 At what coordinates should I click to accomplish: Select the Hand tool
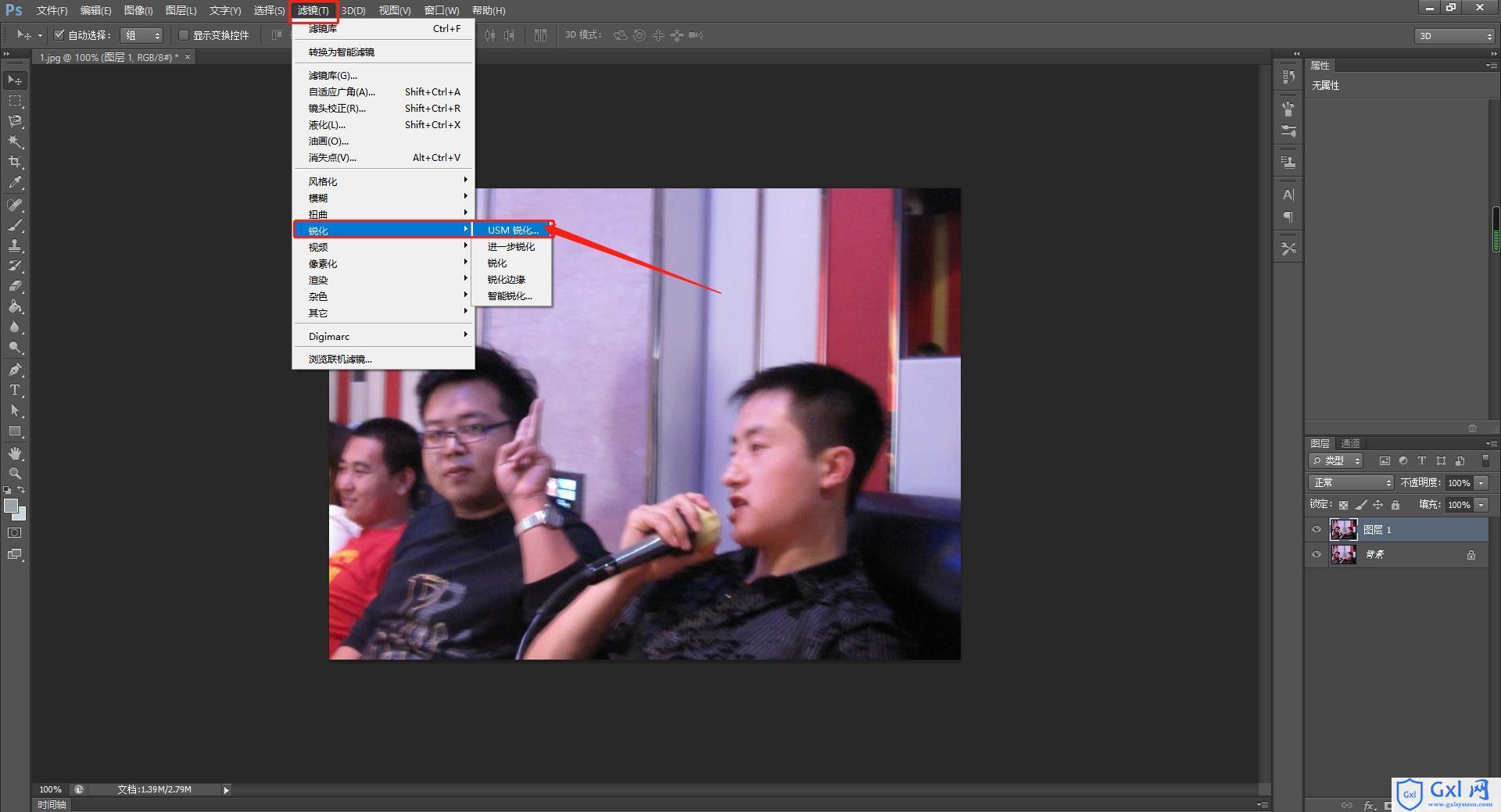[x=15, y=453]
